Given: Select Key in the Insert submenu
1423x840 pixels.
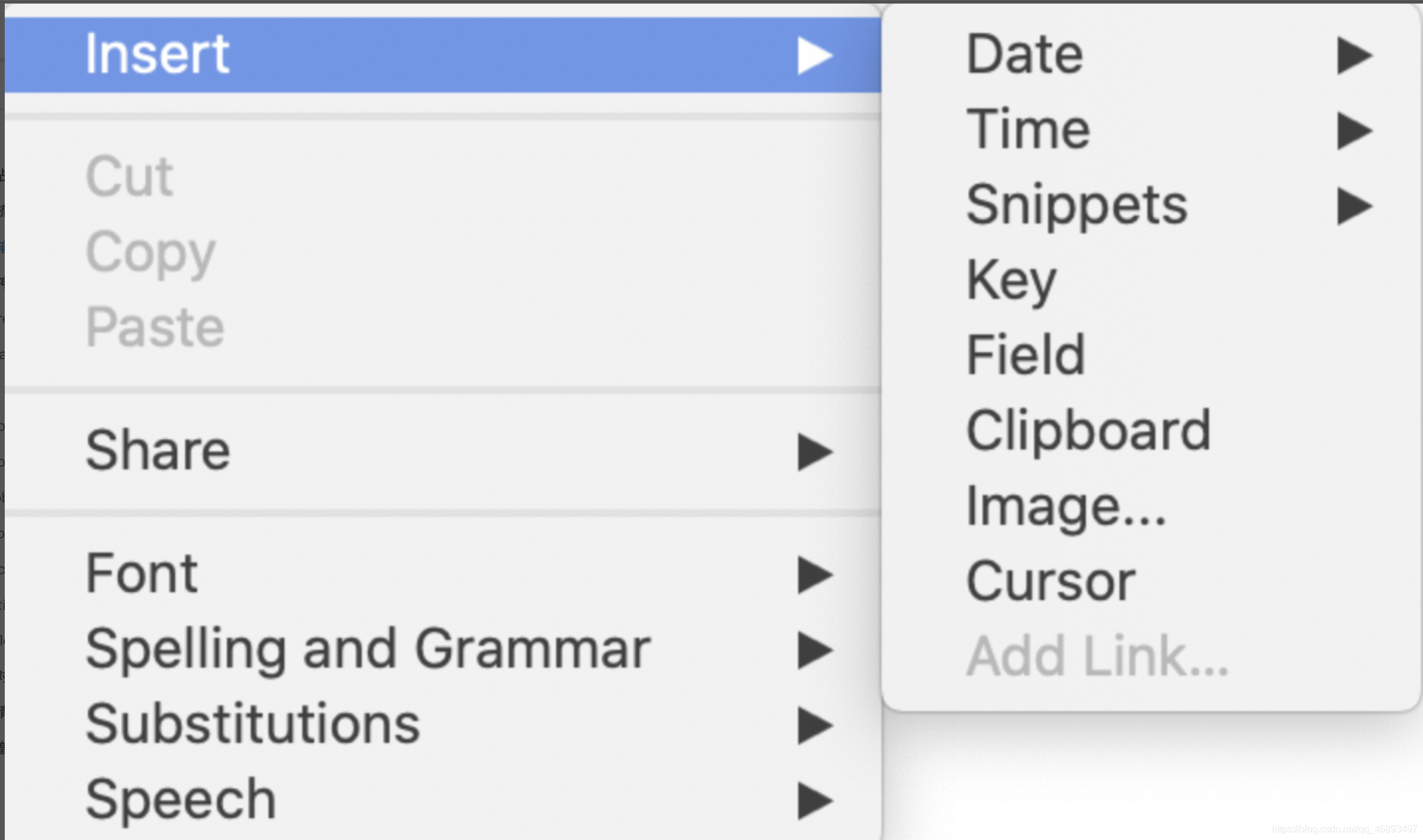Looking at the screenshot, I should (1011, 280).
